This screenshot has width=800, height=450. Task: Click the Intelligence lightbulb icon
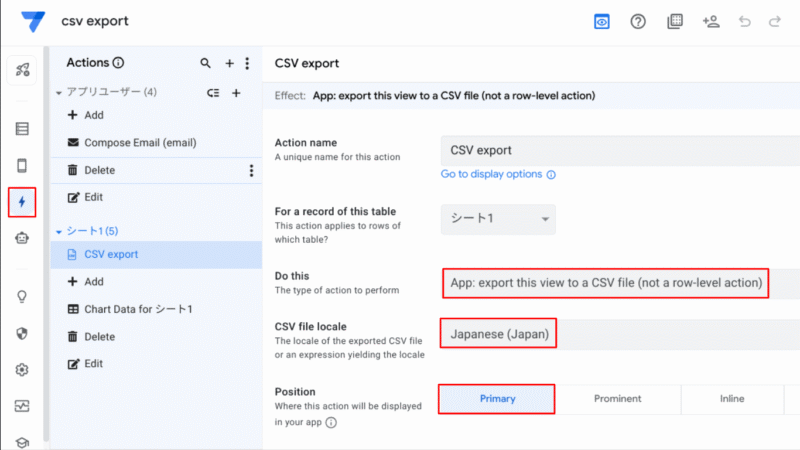22,296
